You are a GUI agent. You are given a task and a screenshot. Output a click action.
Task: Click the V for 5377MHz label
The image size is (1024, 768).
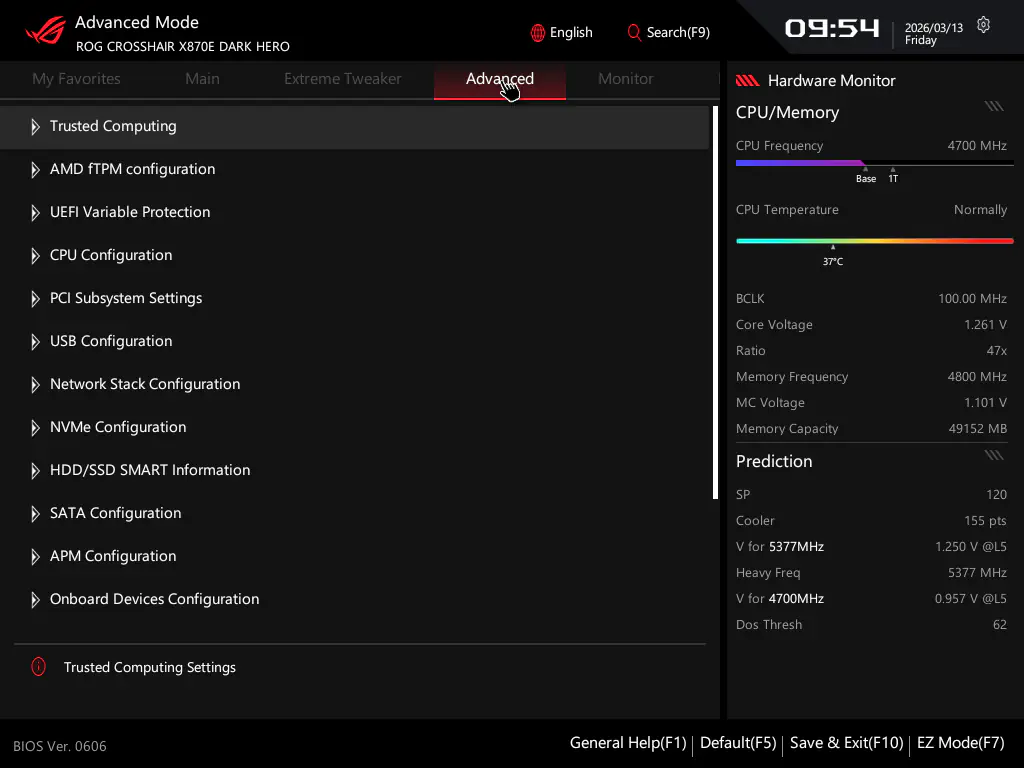coord(780,547)
